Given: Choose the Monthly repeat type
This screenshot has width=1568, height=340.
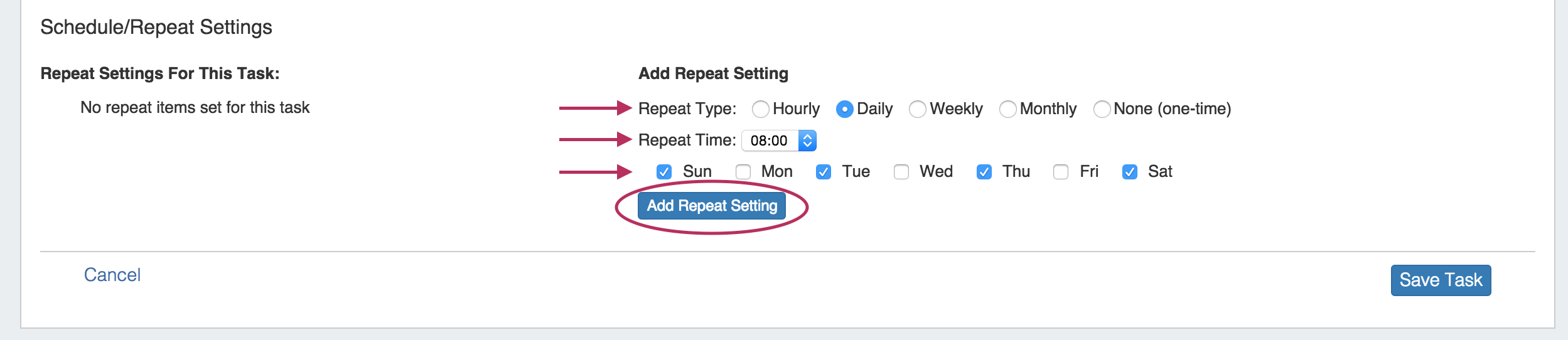Looking at the screenshot, I should tap(1007, 109).
